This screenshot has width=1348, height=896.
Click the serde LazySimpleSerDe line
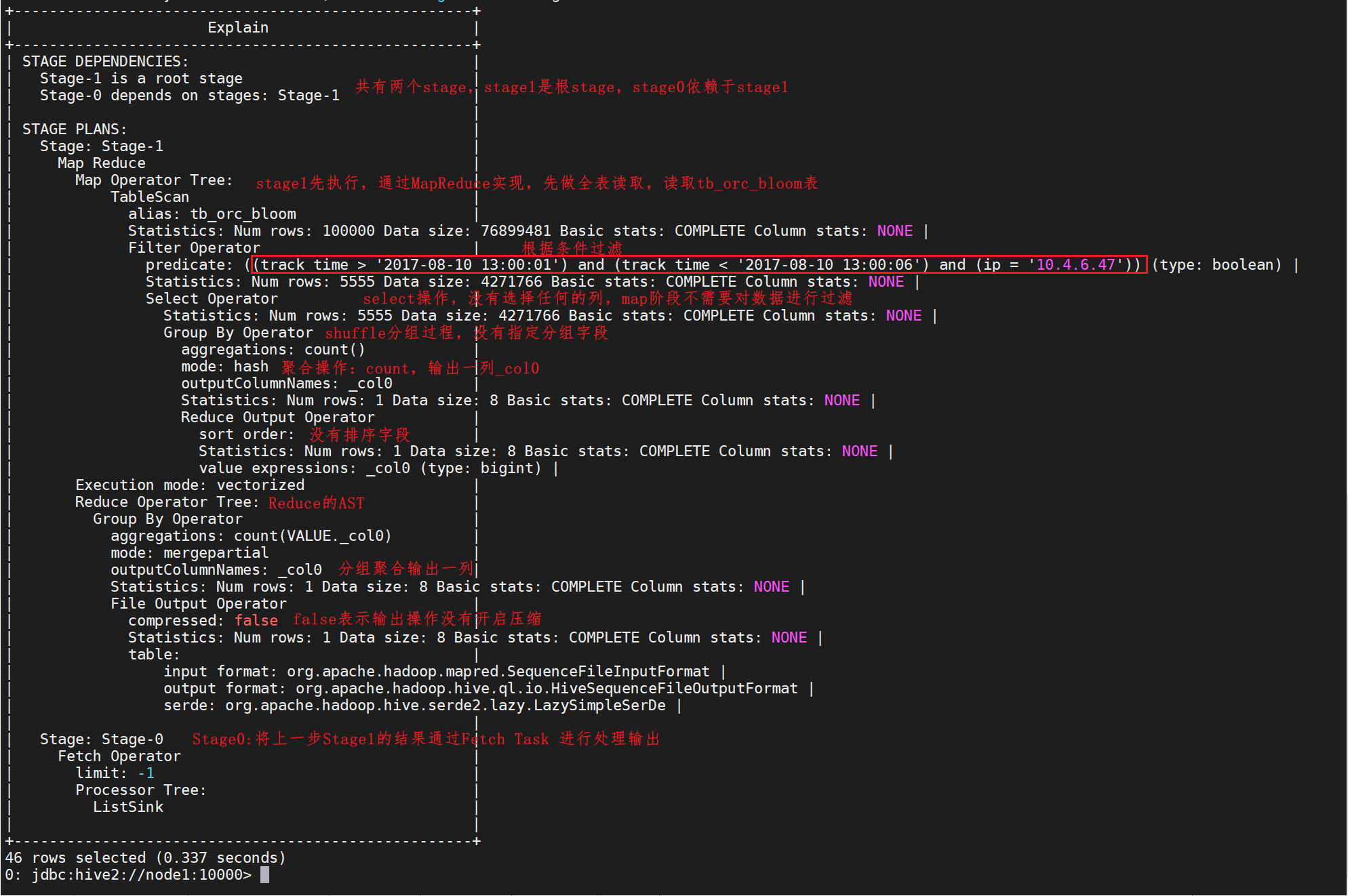(x=415, y=706)
